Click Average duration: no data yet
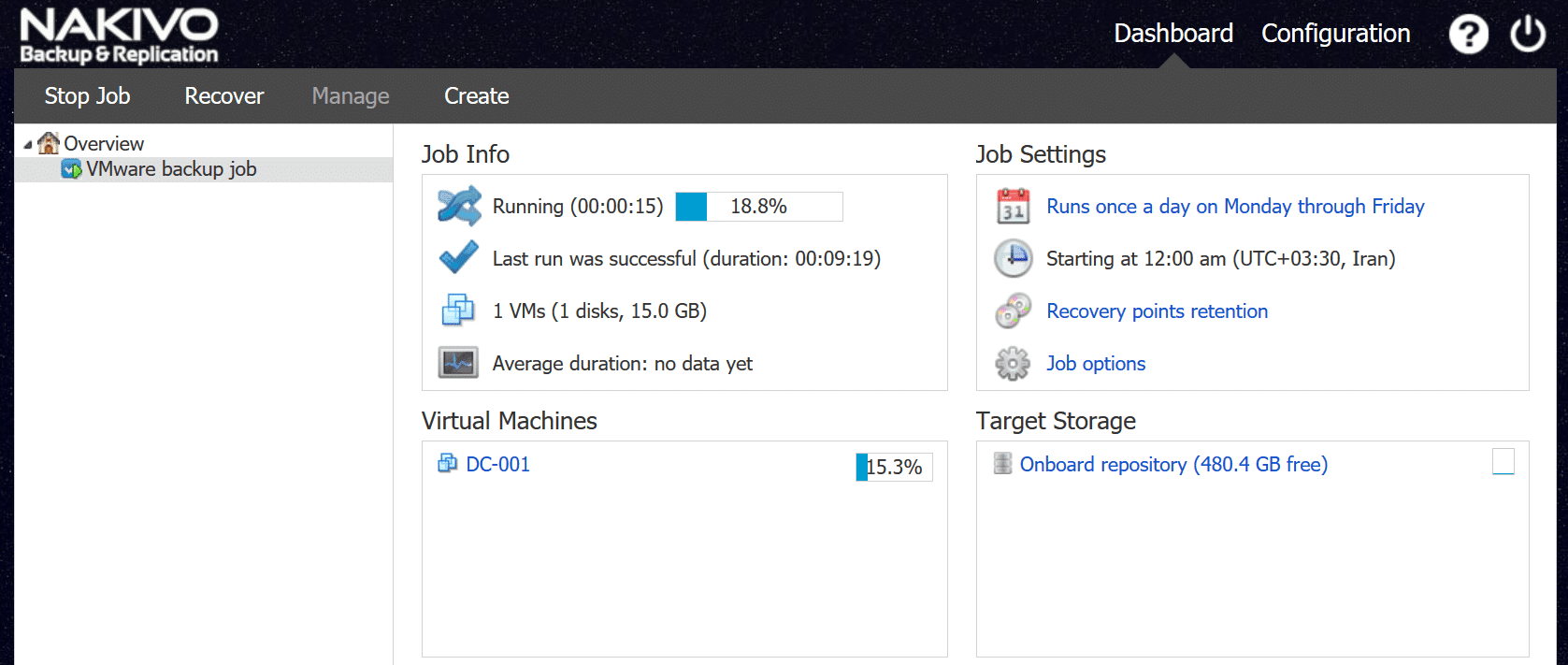Screen dimensions: 1568x665 [623, 363]
